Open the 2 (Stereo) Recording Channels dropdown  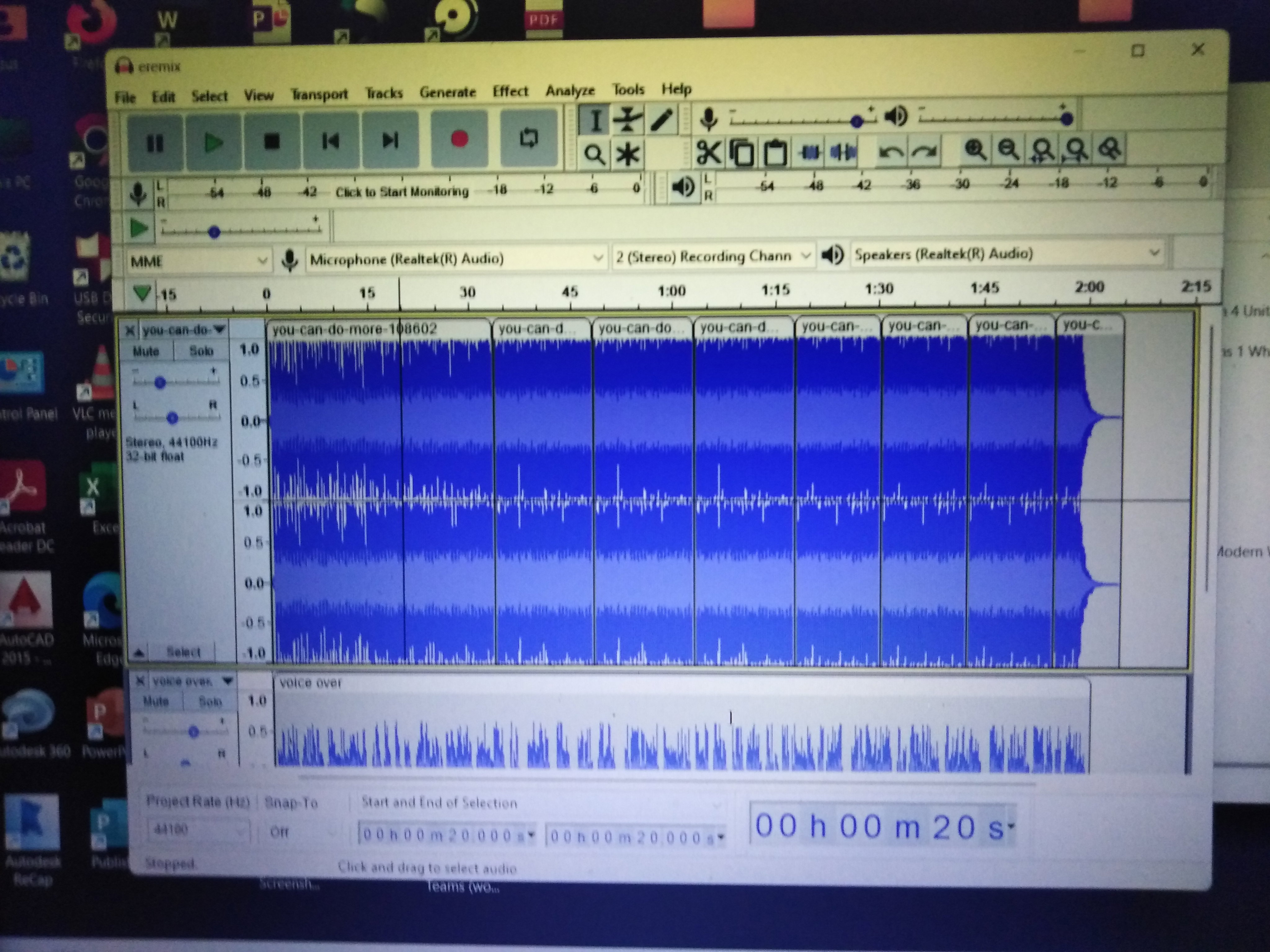pos(714,255)
